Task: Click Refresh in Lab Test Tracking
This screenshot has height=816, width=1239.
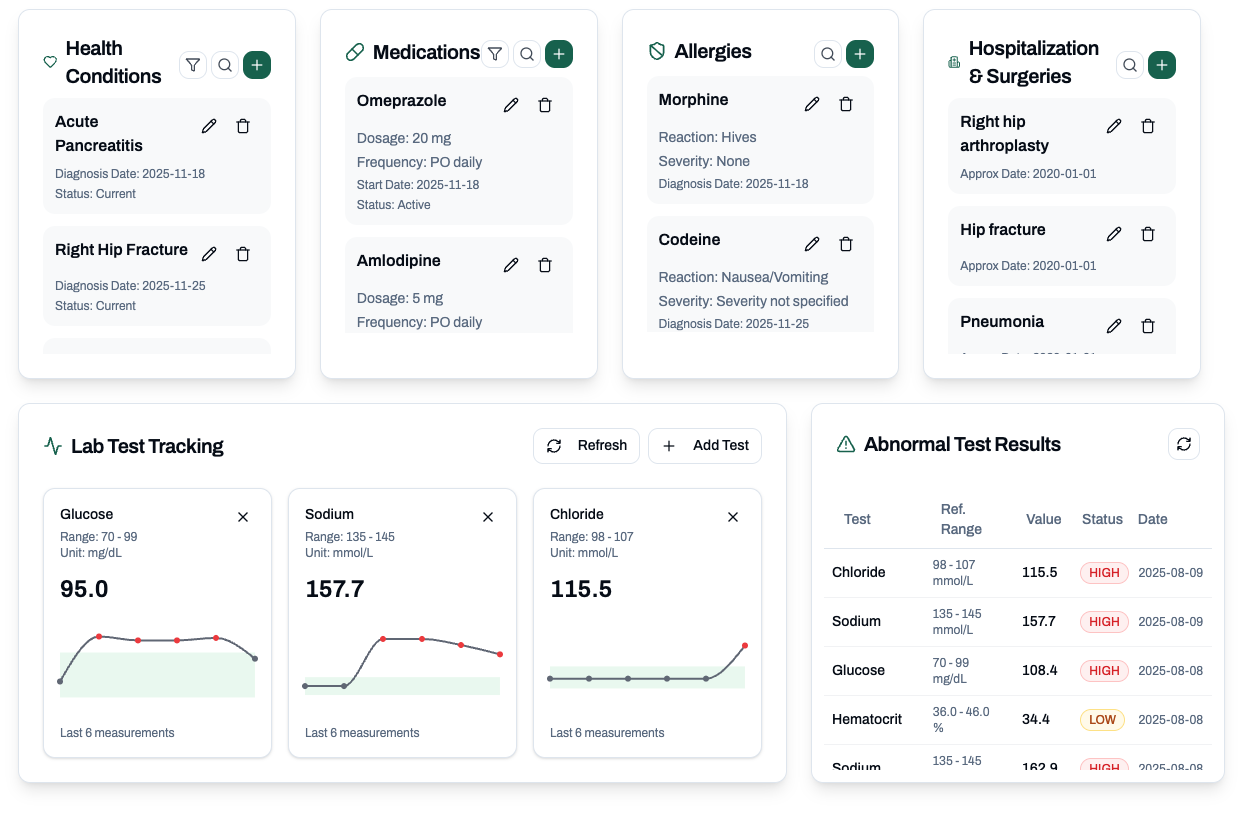Action: pos(586,446)
